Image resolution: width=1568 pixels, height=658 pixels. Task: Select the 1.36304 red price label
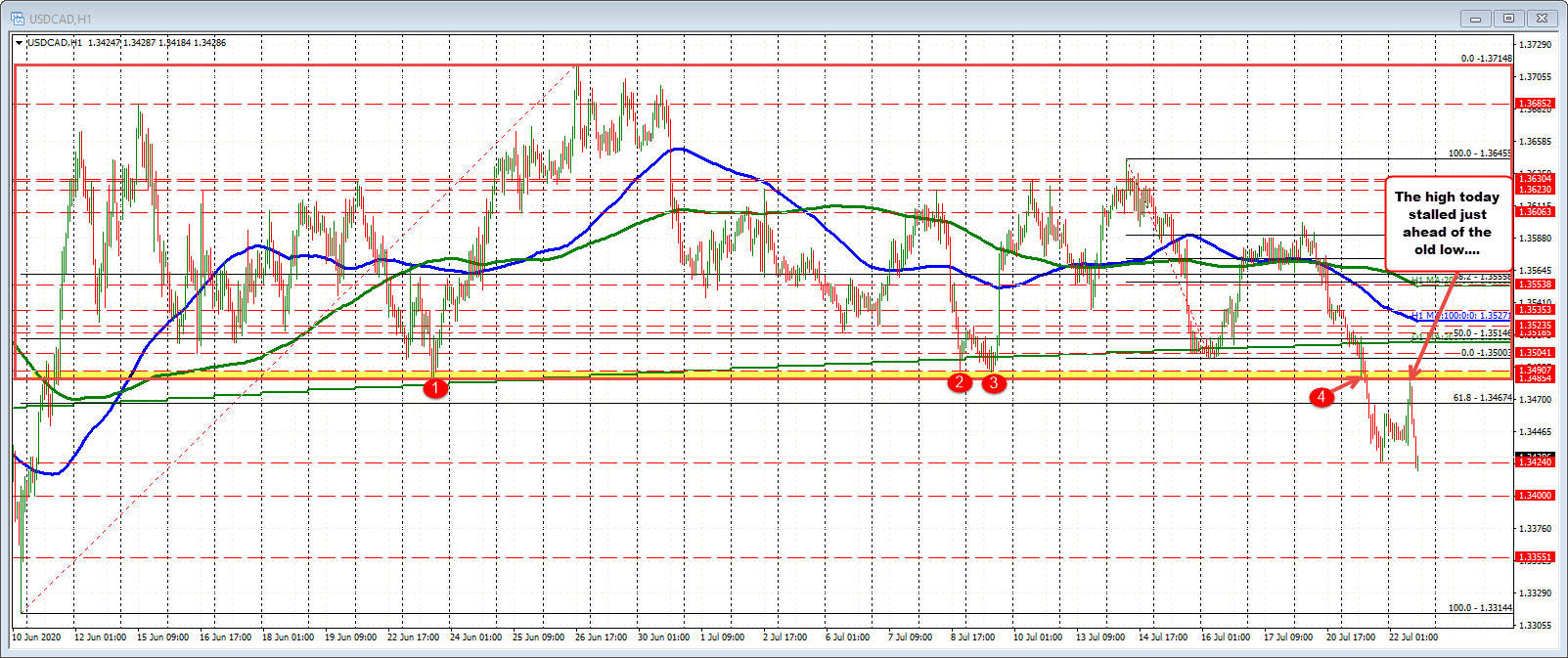(x=1535, y=179)
